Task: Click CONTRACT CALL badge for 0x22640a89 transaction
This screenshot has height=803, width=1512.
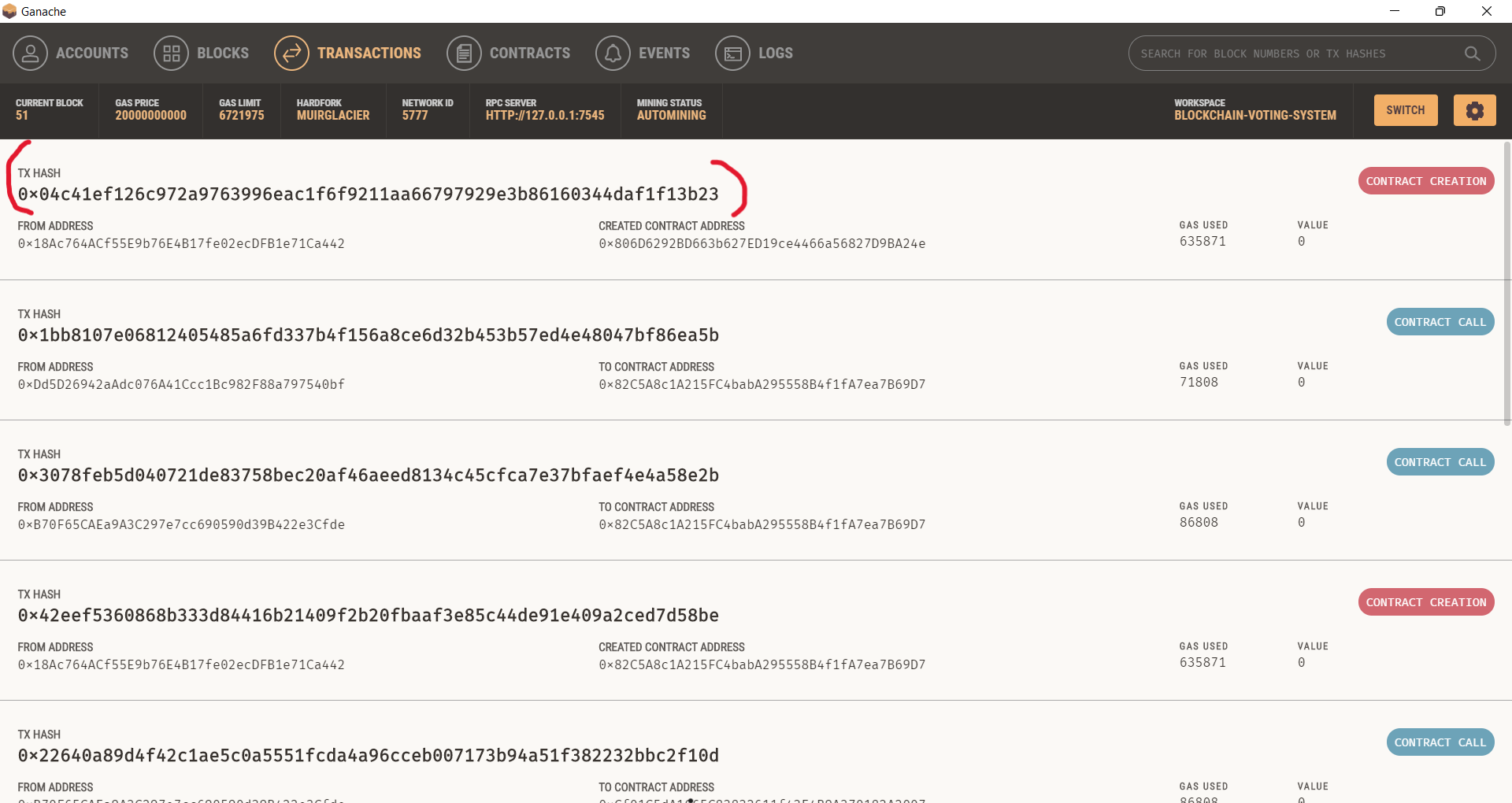Action: (1440, 742)
